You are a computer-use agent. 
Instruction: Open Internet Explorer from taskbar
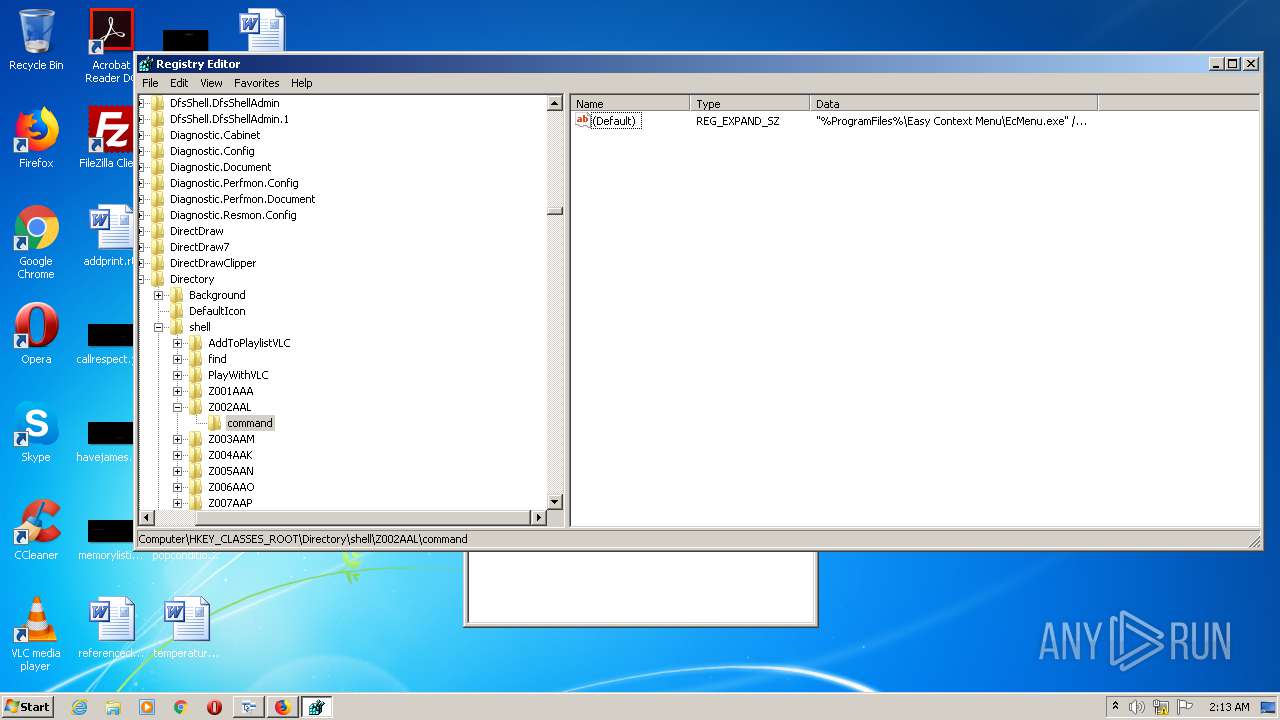click(x=79, y=707)
